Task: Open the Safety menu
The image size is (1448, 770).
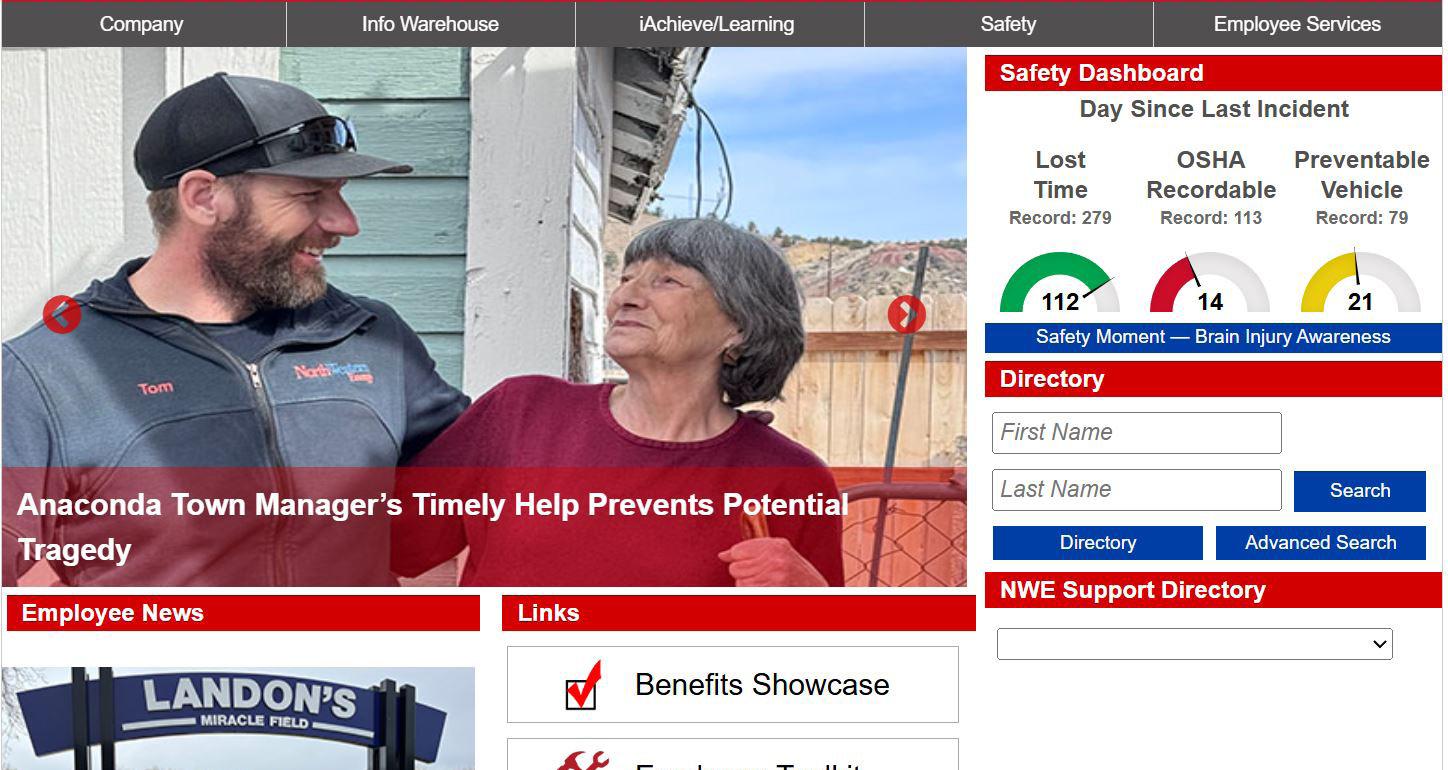Action: [1008, 24]
